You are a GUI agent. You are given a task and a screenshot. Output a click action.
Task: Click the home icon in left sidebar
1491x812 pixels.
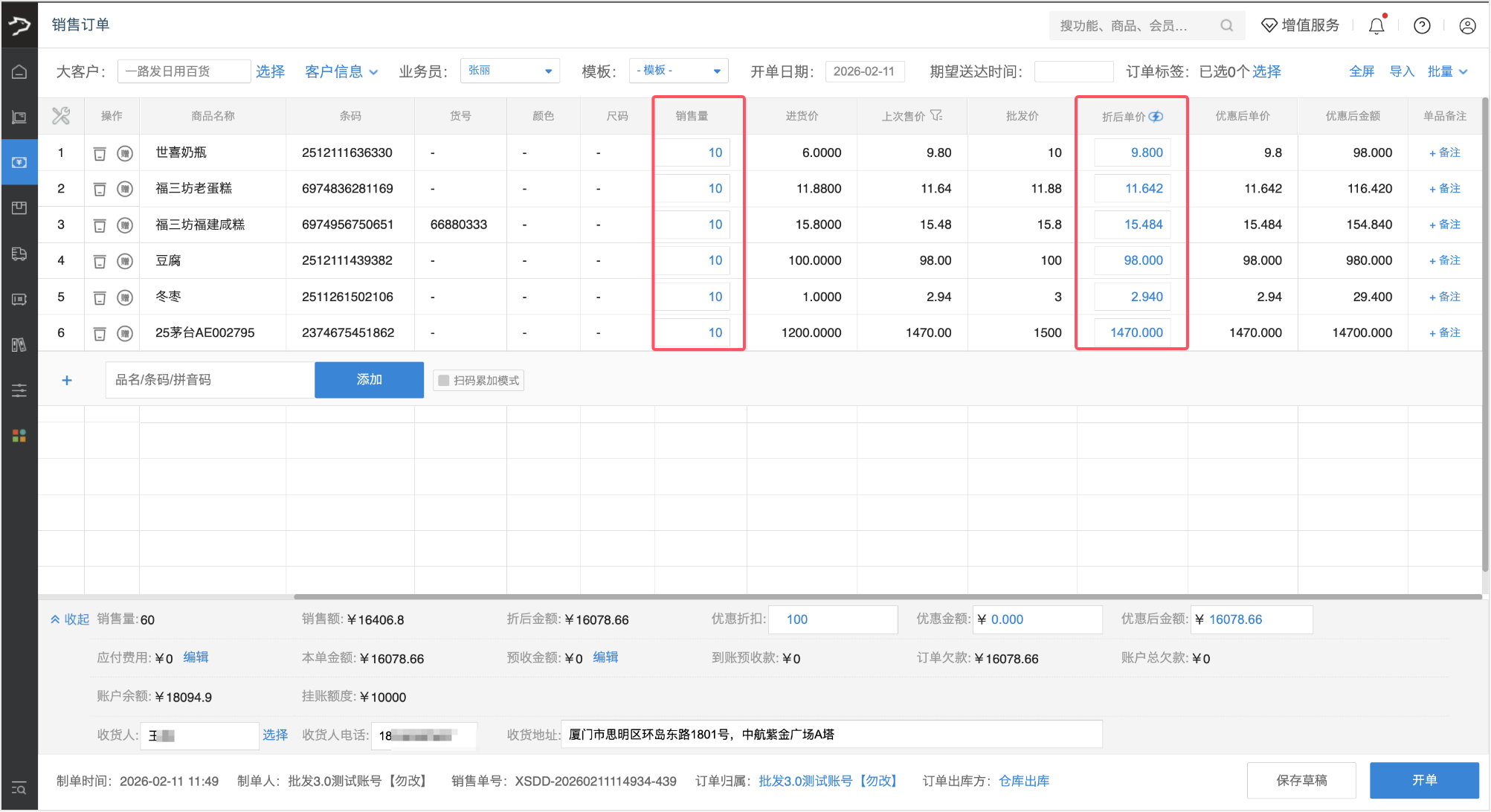(x=19, y=72)
